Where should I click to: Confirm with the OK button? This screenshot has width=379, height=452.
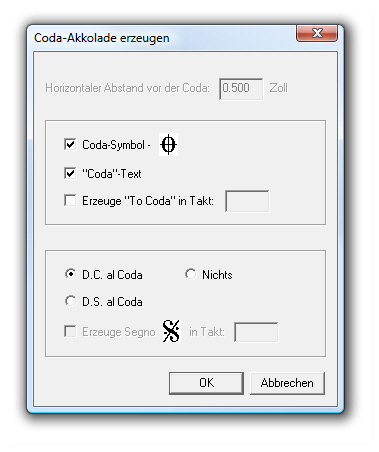206,383
